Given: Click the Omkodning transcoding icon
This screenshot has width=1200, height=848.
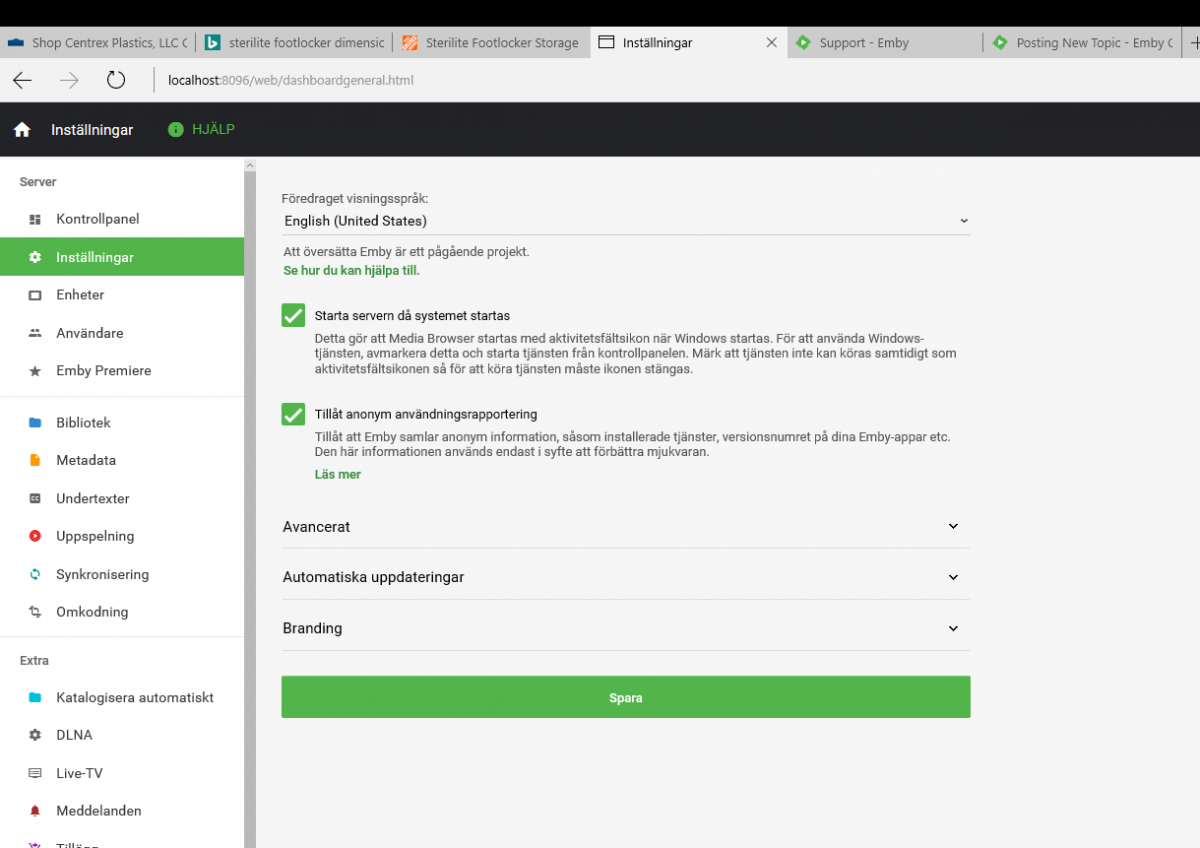Looking at the screenshot, I should click(35, 612).
